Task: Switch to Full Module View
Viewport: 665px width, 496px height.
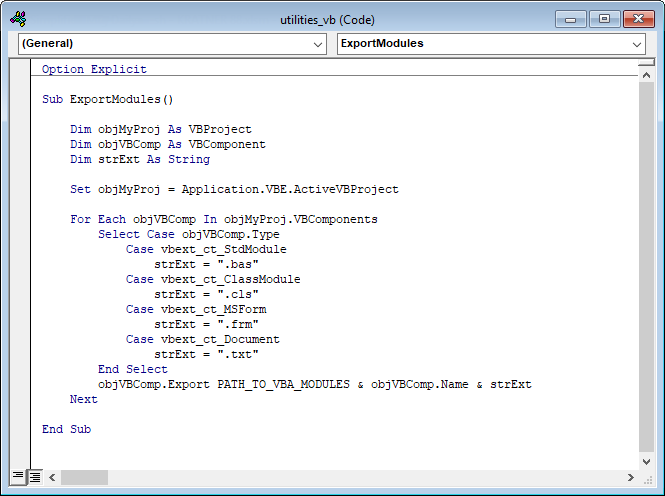Action: coord(35,477)
